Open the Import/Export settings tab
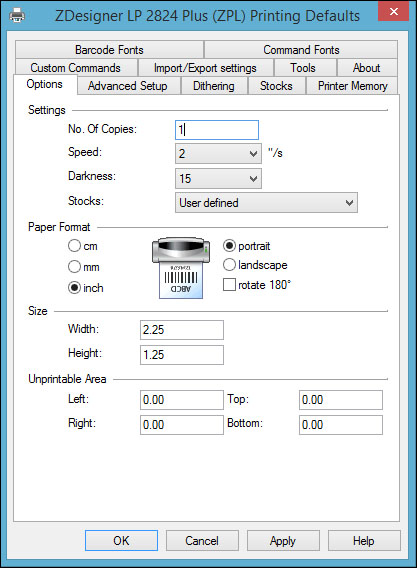This screenshot has width=417, height=568. 205,68
